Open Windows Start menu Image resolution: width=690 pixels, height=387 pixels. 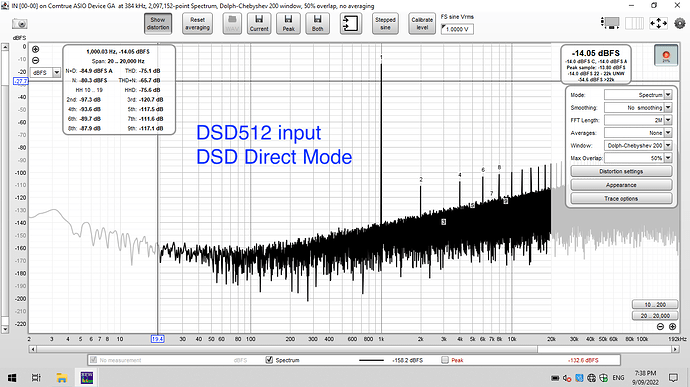pyautogui.click(x=12, y=378)
